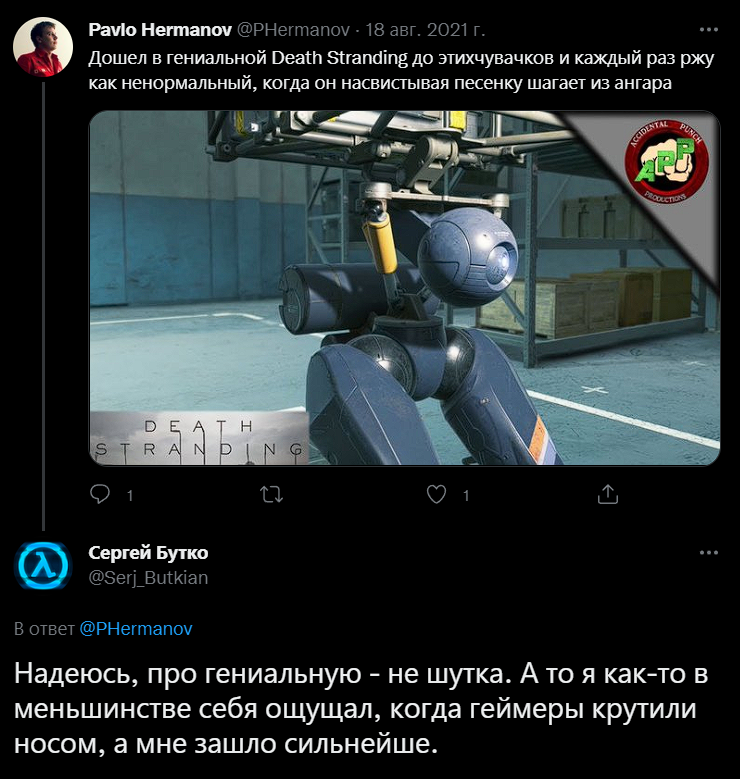Like the Death Stranding tweet

point(436,494)
